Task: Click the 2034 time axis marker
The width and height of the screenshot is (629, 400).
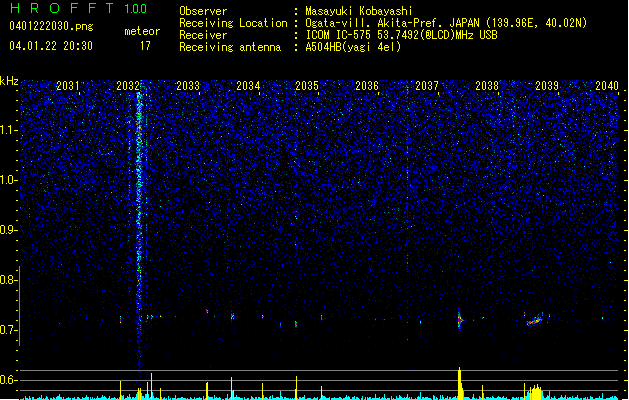Action: tap(248, 86)
